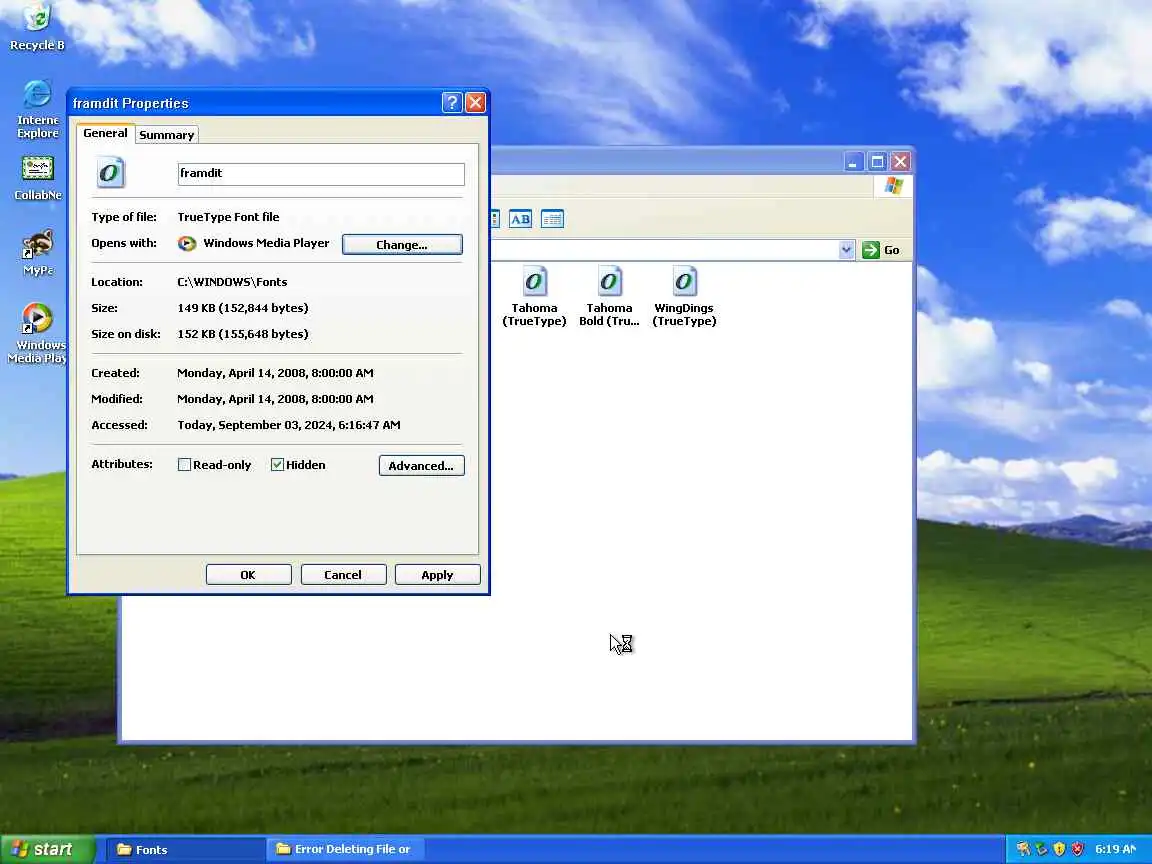1152x864 pixels.
Task: Click the font file icon in Properties dialog
Action: tap(110, 173)
